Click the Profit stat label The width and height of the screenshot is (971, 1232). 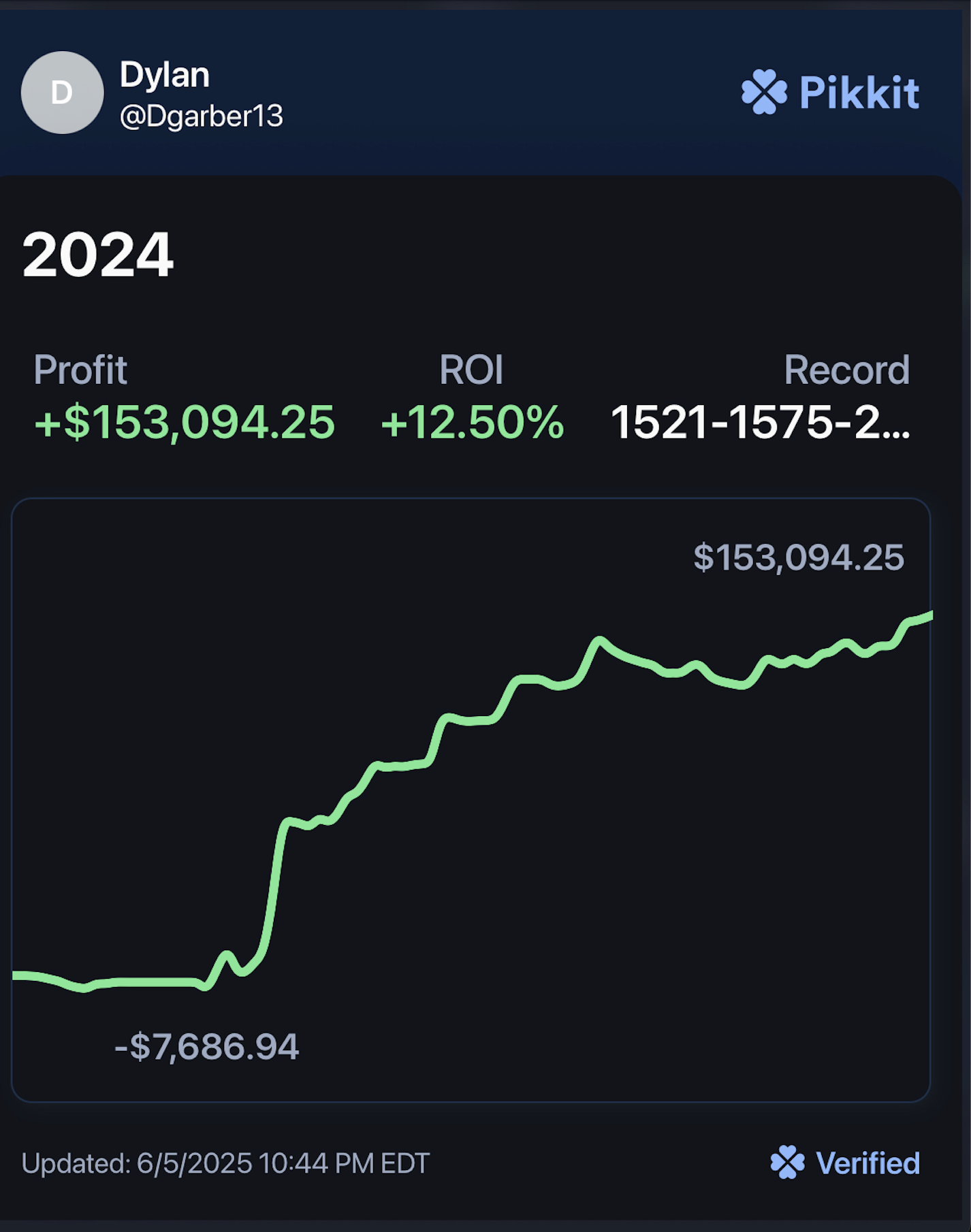pyautogui.click(x=80, y=370)
